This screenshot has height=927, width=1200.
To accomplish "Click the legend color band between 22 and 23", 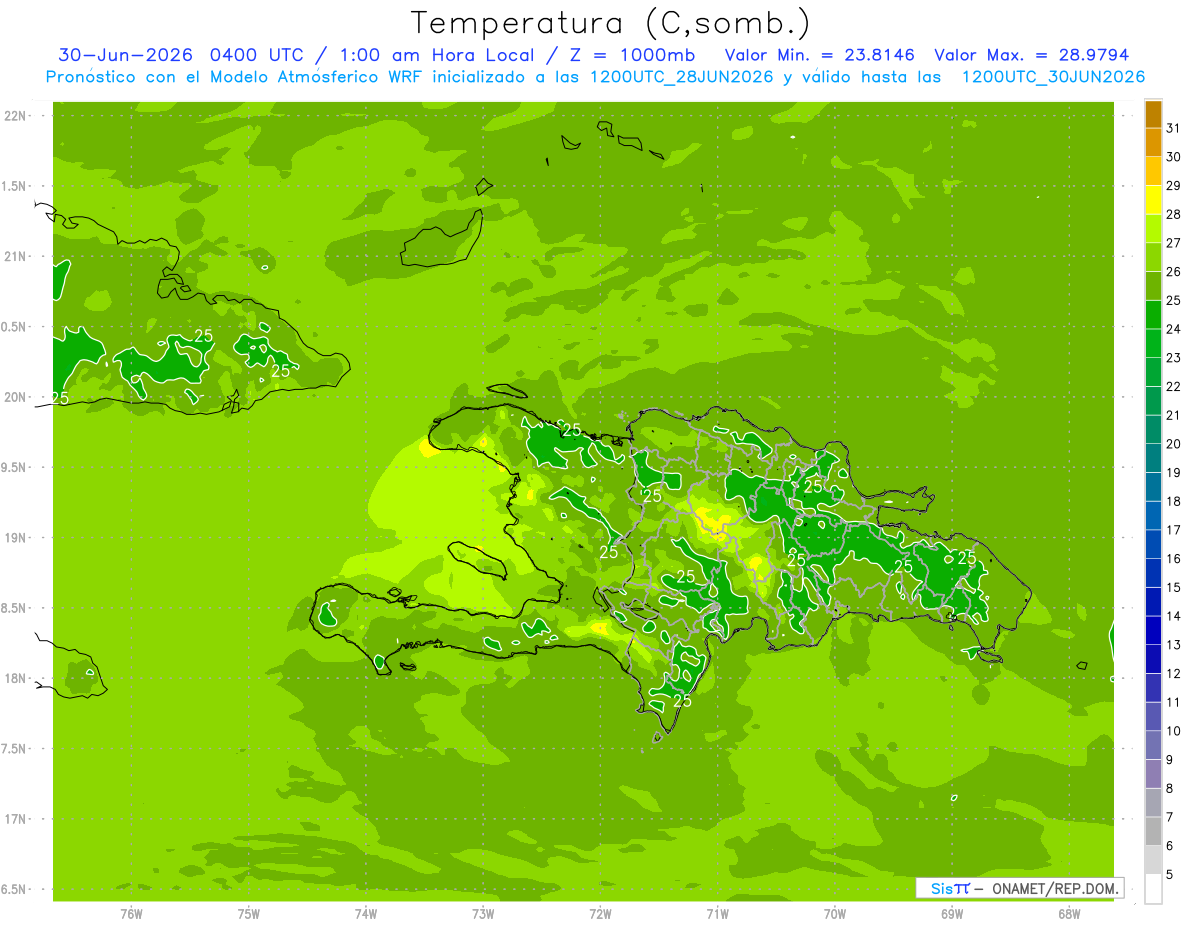I will pos(1153,372).
